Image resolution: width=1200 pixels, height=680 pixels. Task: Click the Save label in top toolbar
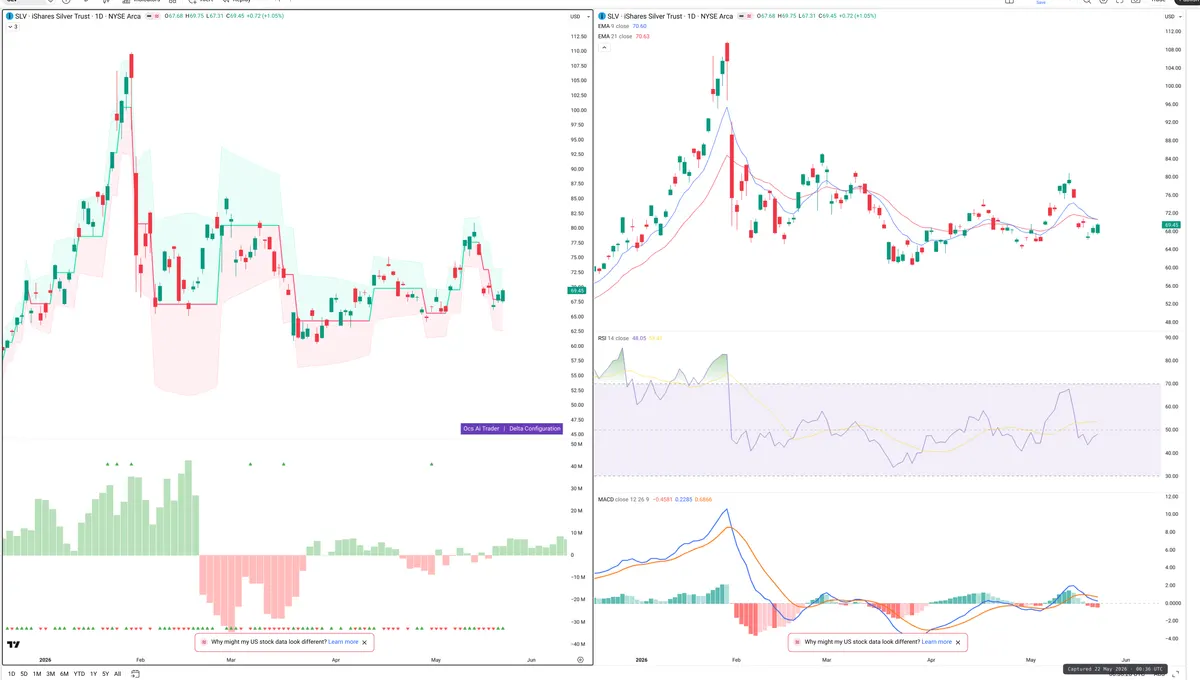[x=1041, y=3]
